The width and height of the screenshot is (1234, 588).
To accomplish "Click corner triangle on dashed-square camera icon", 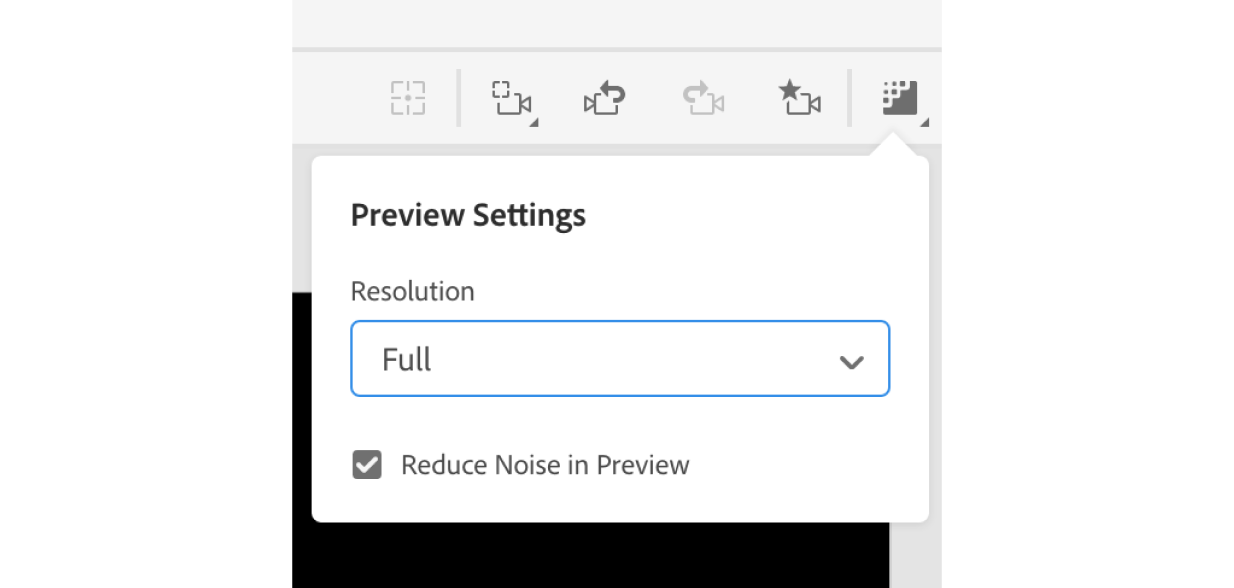I will pos(534,123).
